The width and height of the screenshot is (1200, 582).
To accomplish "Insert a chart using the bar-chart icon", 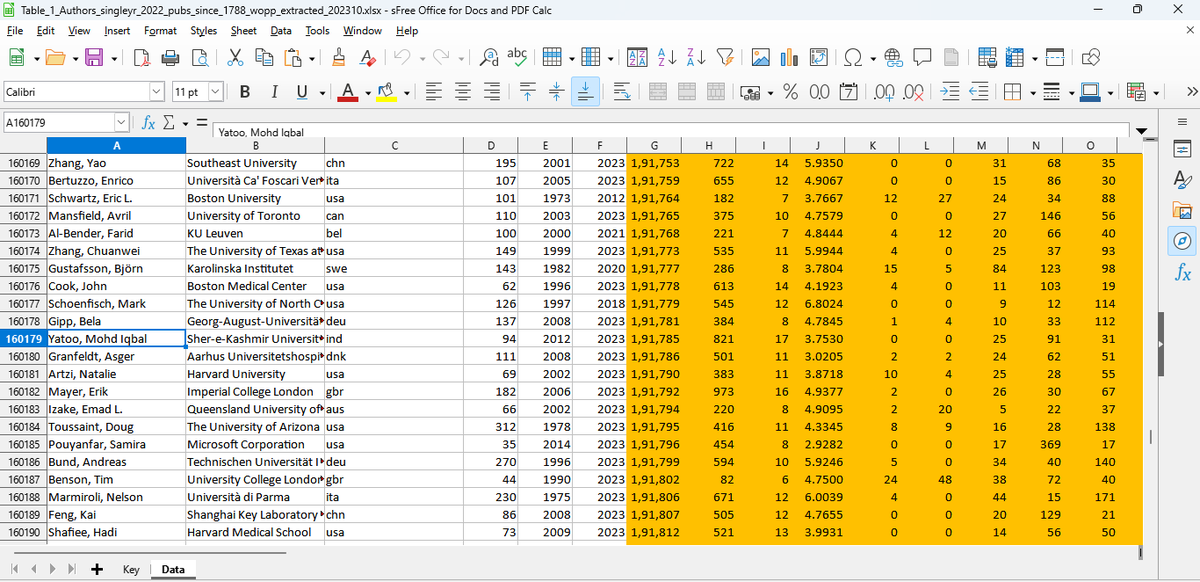I will tap(789, 59).
